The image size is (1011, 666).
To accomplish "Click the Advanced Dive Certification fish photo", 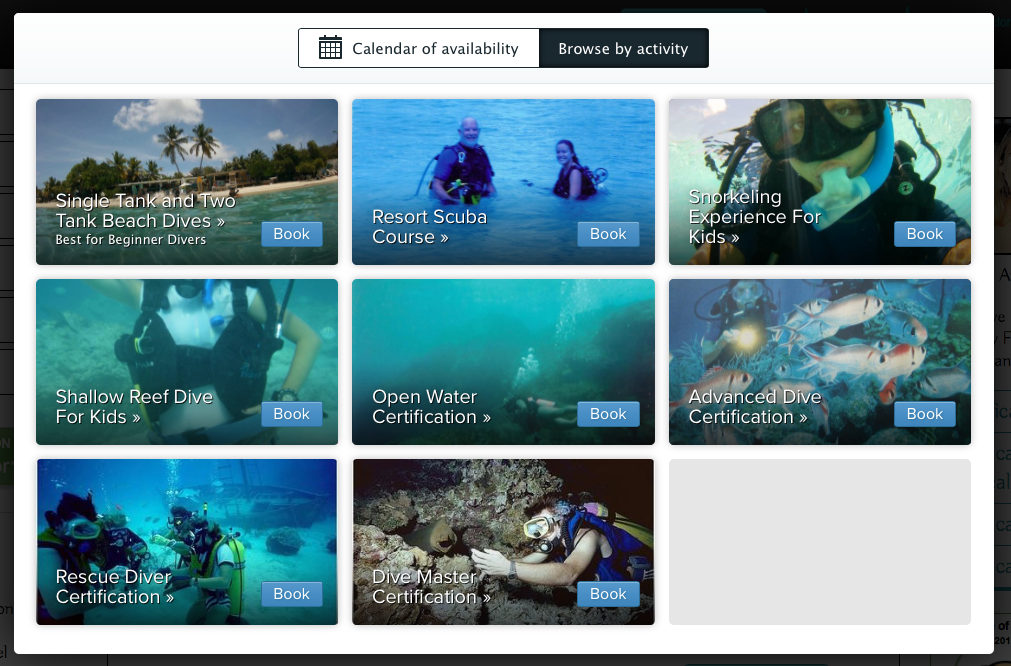I will coord(819,330).
